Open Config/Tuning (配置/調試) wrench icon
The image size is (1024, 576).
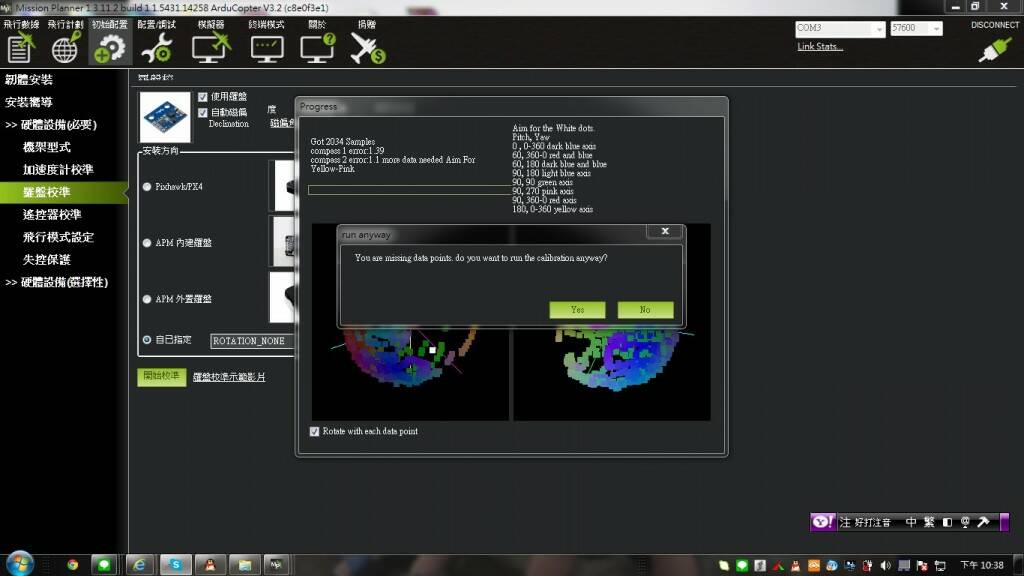point(157,48)
